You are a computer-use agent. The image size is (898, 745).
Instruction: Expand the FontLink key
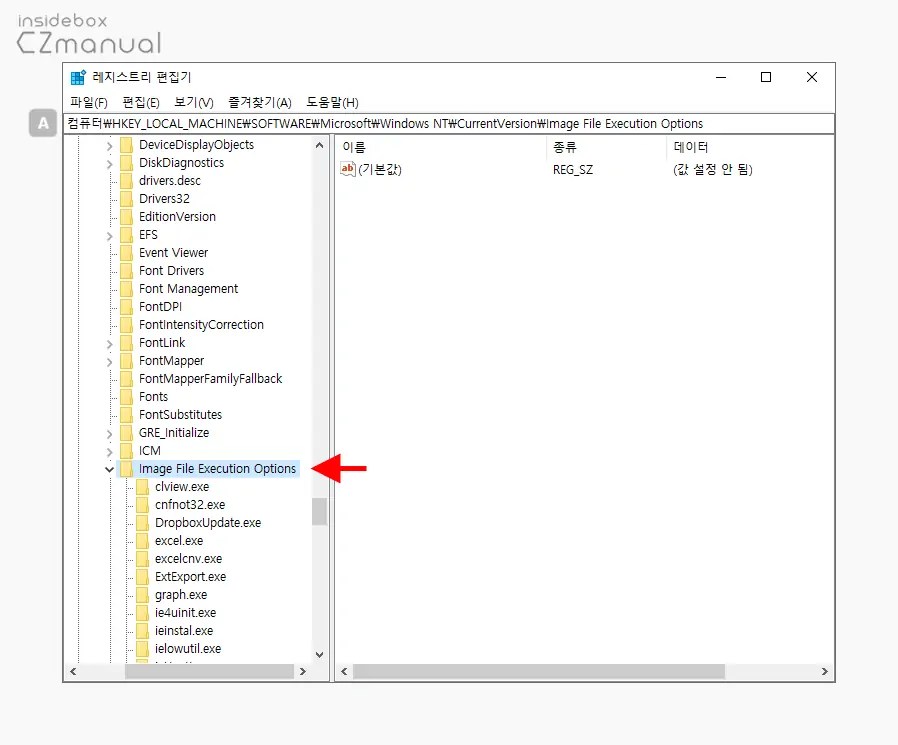click(109, 344)
